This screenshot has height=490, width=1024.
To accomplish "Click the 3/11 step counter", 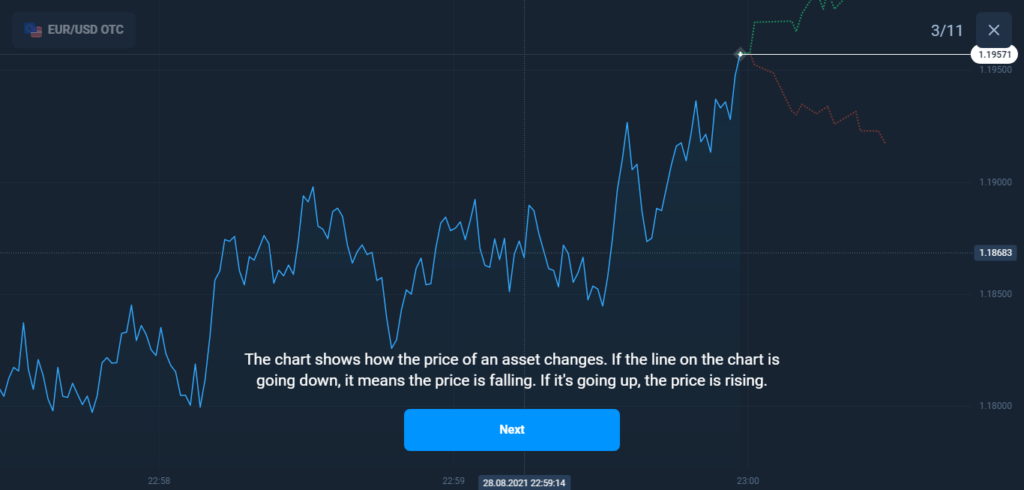I will [x=945, y=31].
